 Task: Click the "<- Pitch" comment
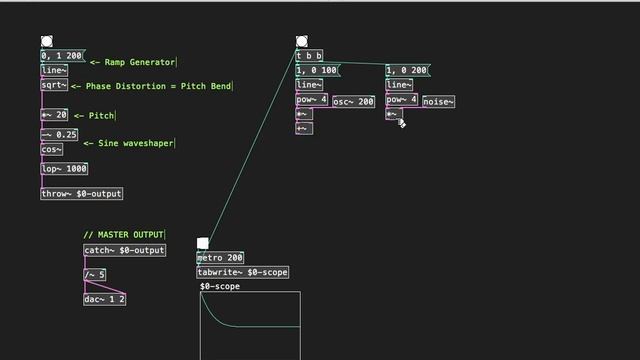(x=95, y=116)
